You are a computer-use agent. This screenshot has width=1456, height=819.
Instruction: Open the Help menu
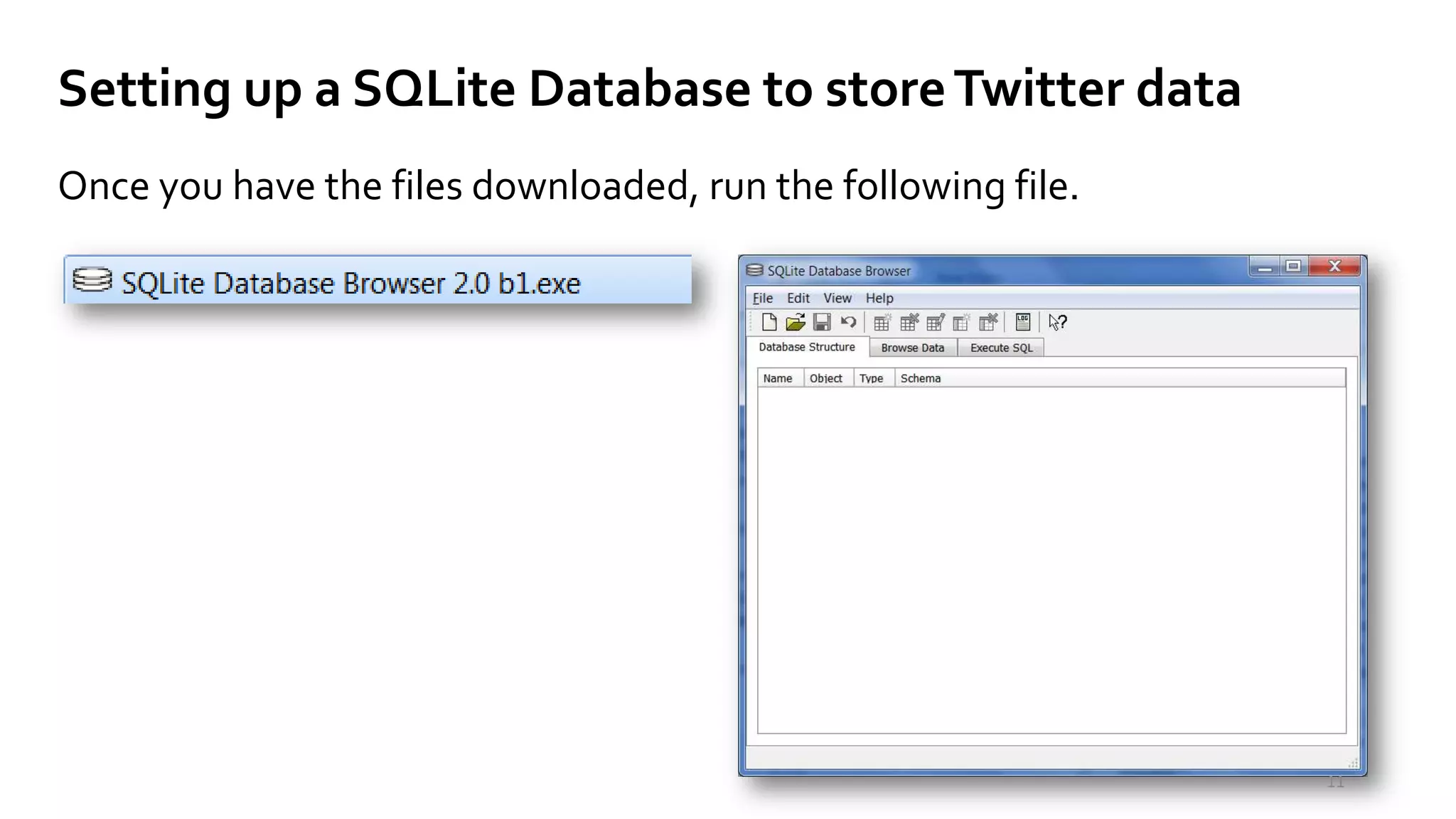[879, 299]
